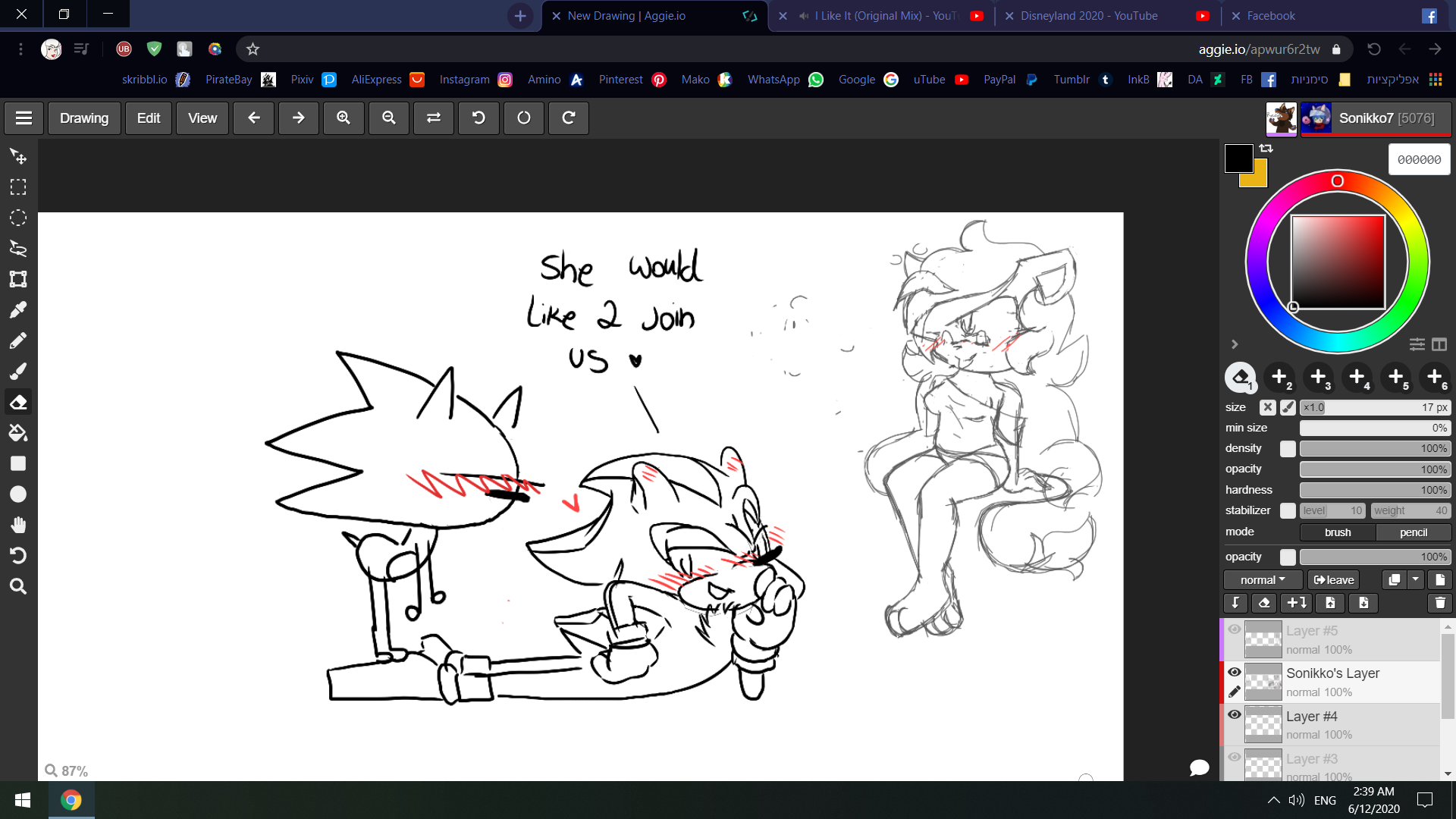The image size is (1456, 819).
Task: Swap foreground and background colors
Action: (x=1266, y=149)
